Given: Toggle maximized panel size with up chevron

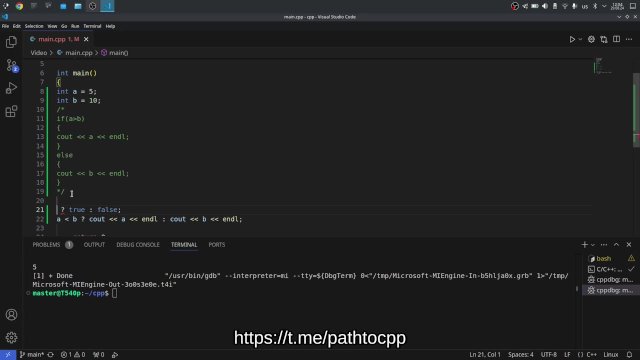Looking at the screenshot, I should pyautogui.click(x=616, y=244).
